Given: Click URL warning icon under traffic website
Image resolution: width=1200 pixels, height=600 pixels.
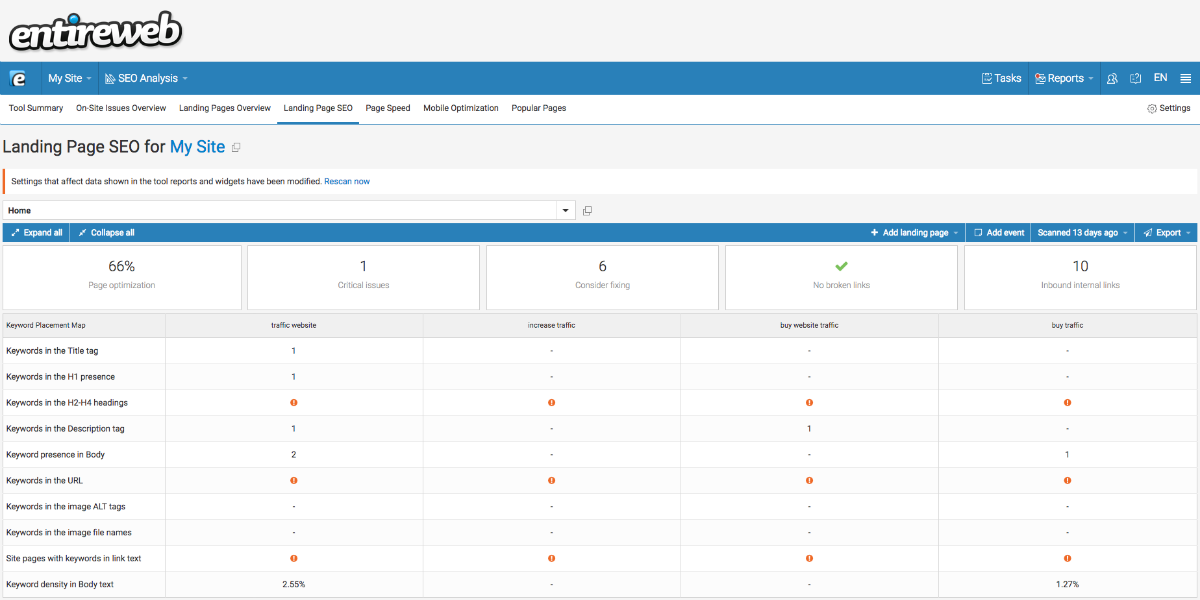Looking at the screenshot, I should [x=294, y=481].
